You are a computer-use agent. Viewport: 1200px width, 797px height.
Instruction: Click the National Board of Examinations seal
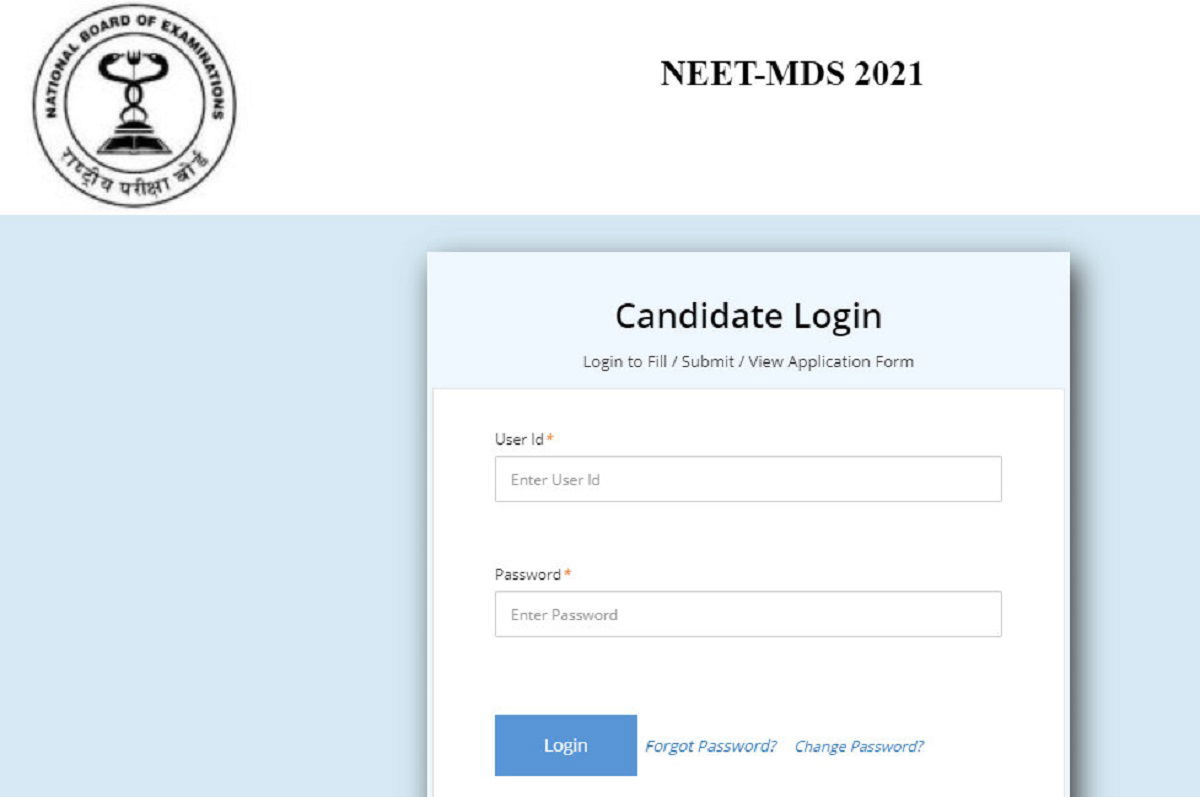pyautogui.click(x=134, y=104)
